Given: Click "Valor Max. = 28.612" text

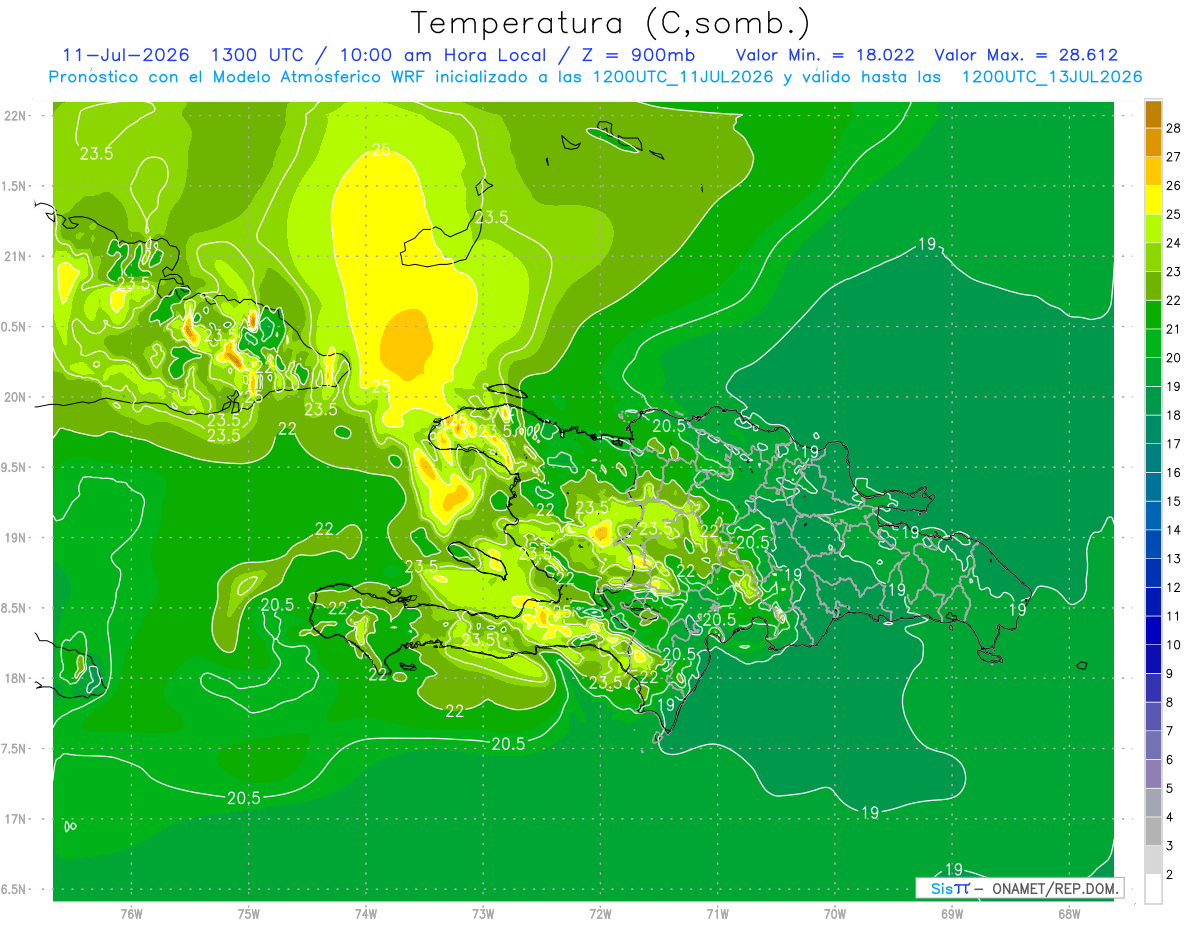Looking at the screenshot, I should point(1026,55).
